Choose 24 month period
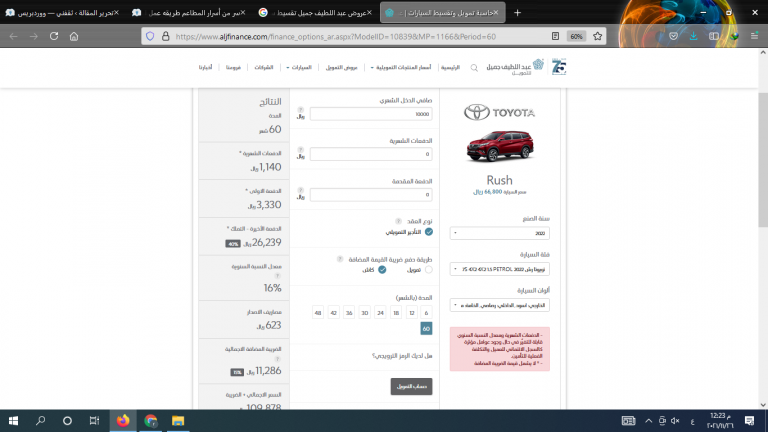The width and height of the screenshot is (768, 432). click(380, 312)
